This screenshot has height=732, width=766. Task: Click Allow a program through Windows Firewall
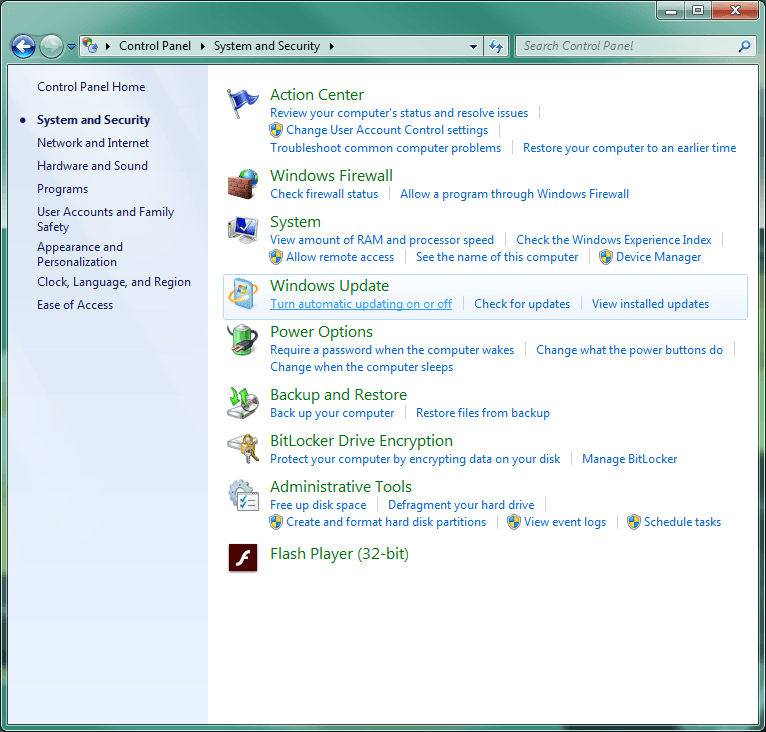click(x=514, y=194)
